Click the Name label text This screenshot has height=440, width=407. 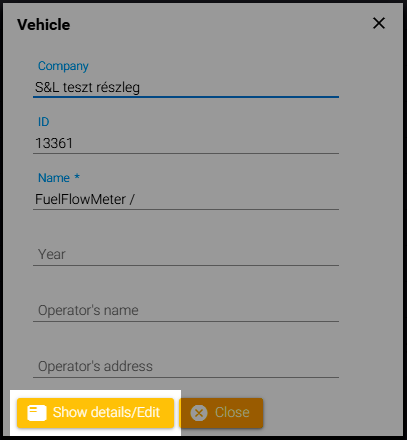pos(54,178)
